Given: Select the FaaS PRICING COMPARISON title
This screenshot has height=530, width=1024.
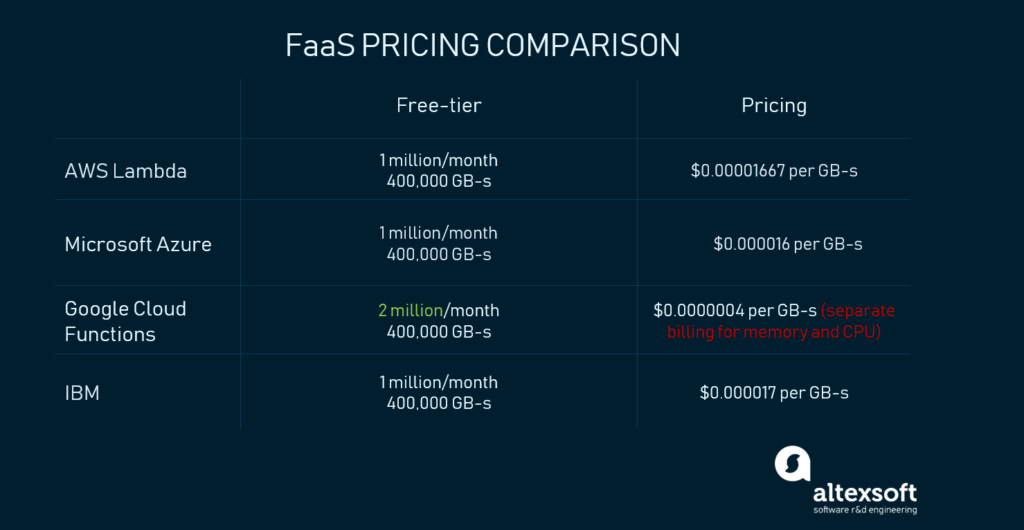Looking at the screenshot, I should click(482, 46).
